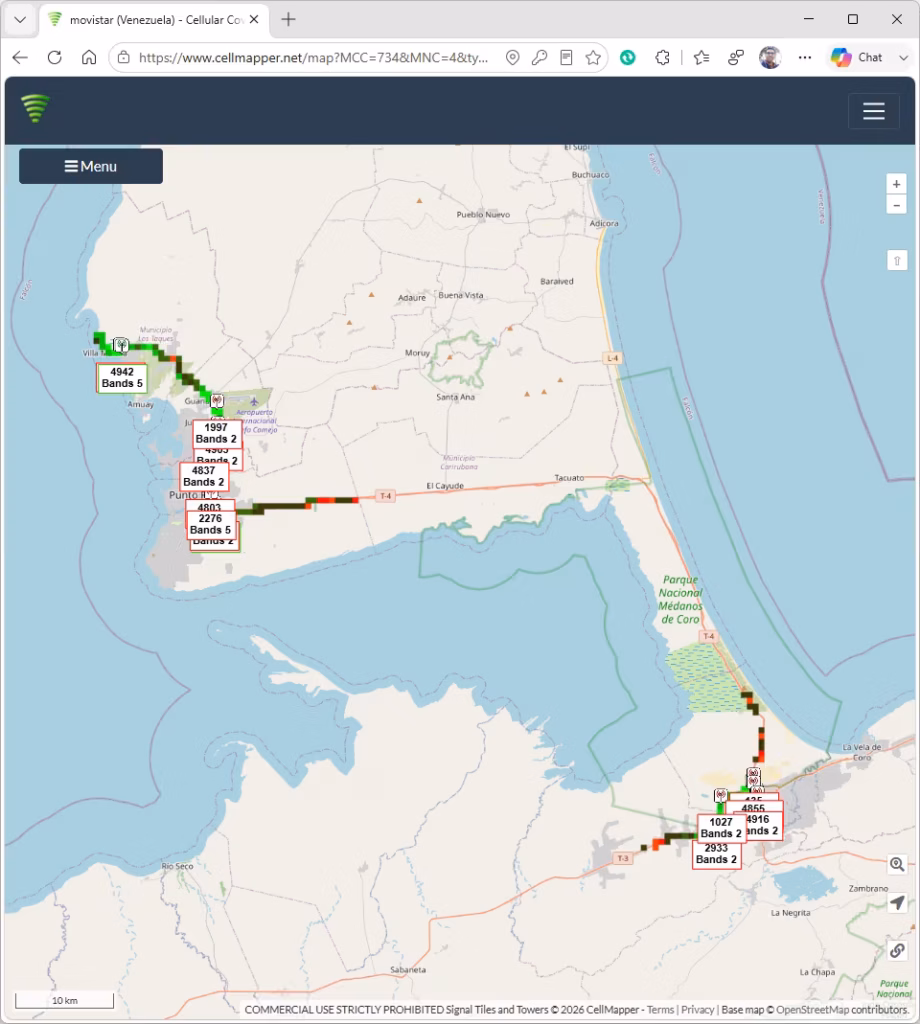Open the browser profile avatar
The image size is (920, 1024).
tap(770, 57)
